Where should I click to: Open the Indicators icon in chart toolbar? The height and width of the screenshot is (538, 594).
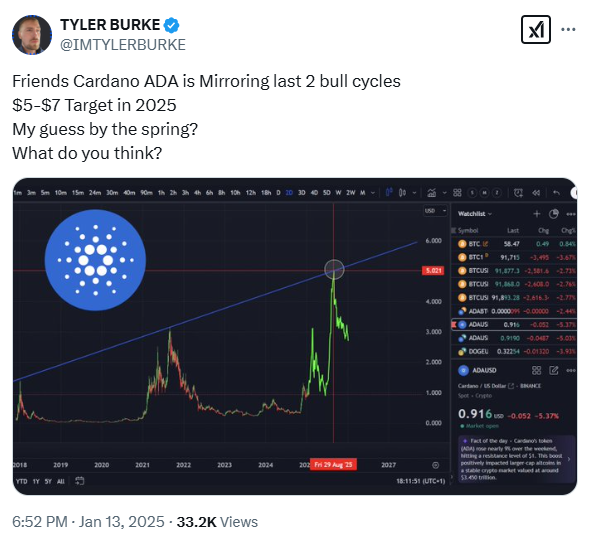tap(431, 193)
